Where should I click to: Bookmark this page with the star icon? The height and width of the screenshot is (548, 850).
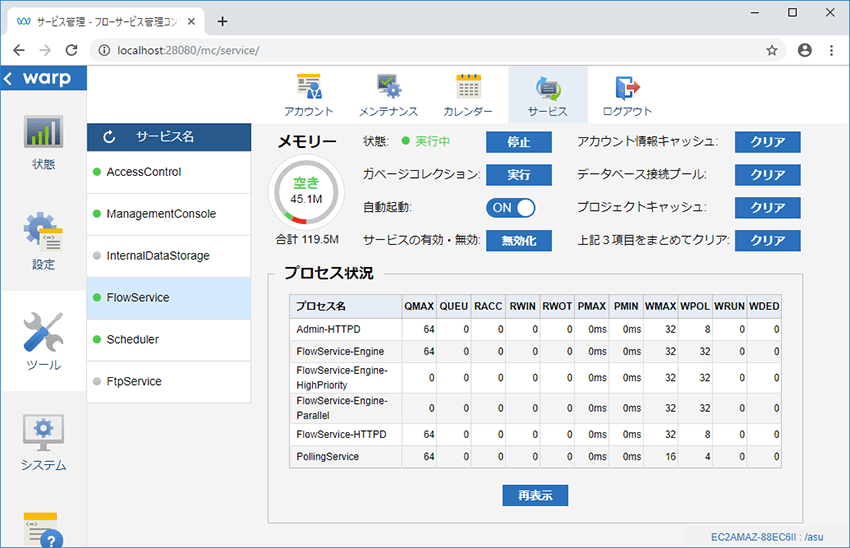[771, 50]
